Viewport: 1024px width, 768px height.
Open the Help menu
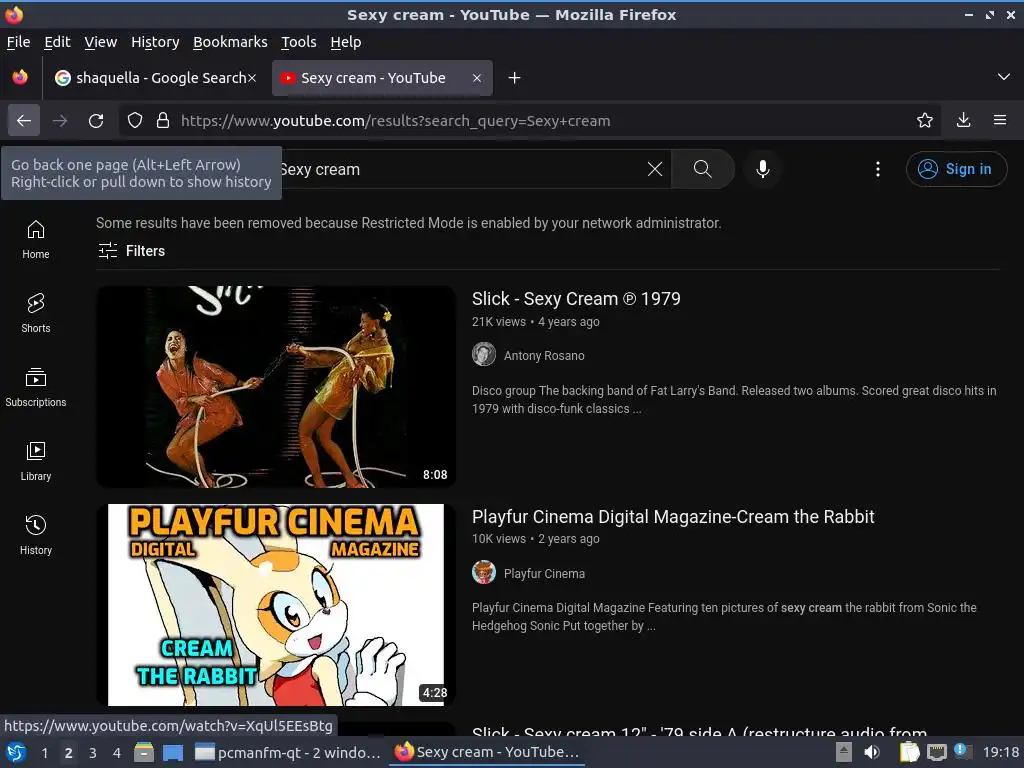[345, 42]
